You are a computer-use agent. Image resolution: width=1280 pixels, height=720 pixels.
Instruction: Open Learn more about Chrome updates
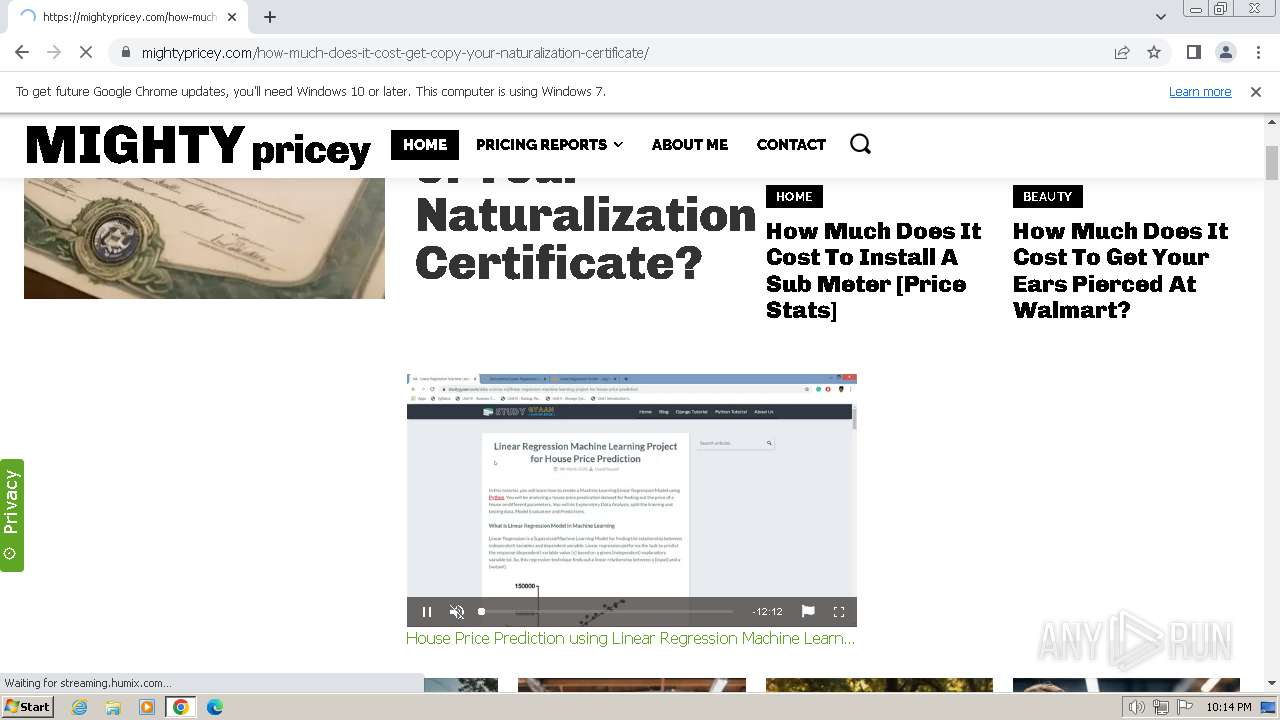coord(1200,91)
